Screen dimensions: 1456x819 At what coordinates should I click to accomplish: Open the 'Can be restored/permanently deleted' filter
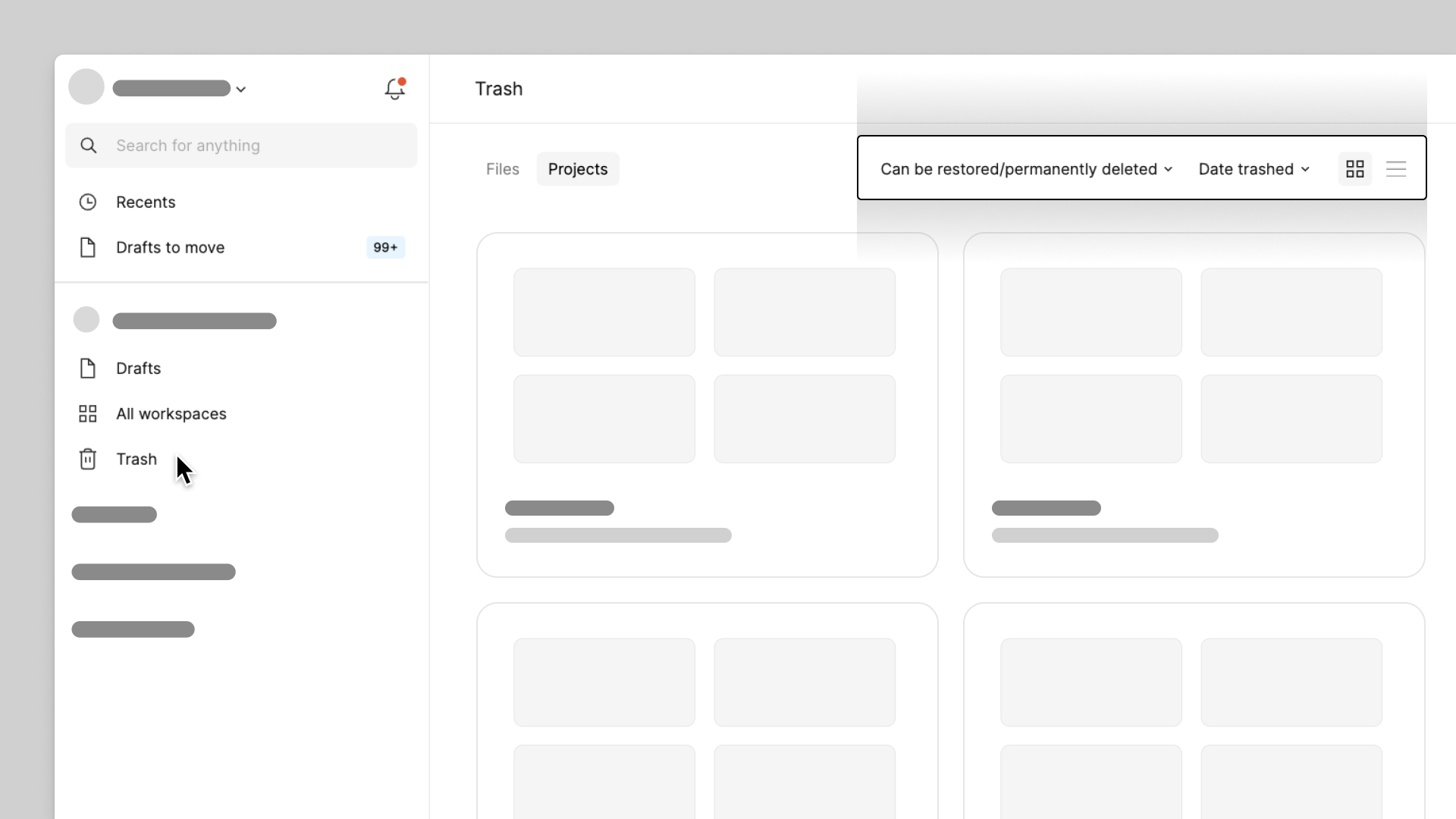[1027, 169]
